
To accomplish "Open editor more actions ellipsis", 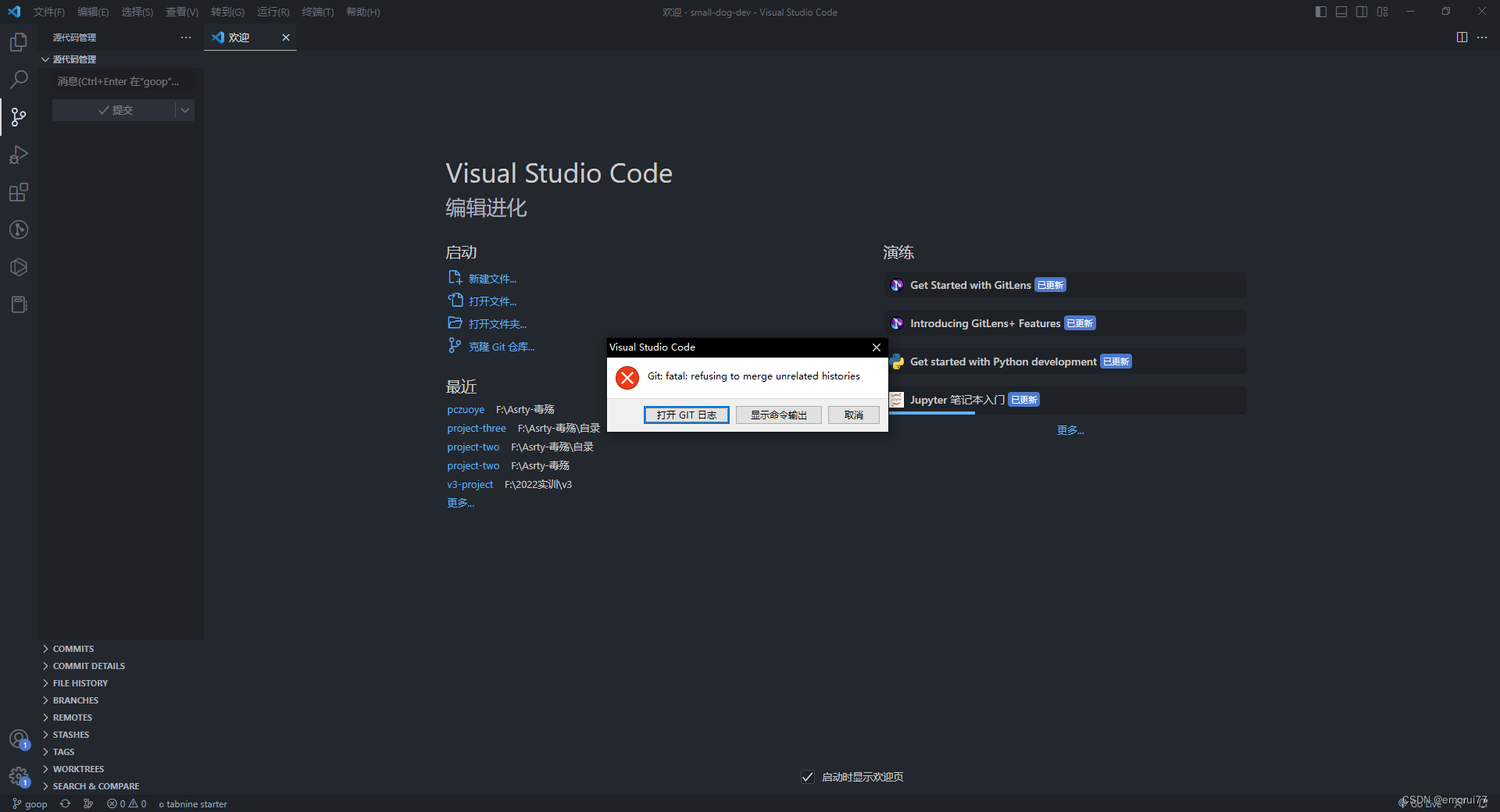I will (1482, 37).
